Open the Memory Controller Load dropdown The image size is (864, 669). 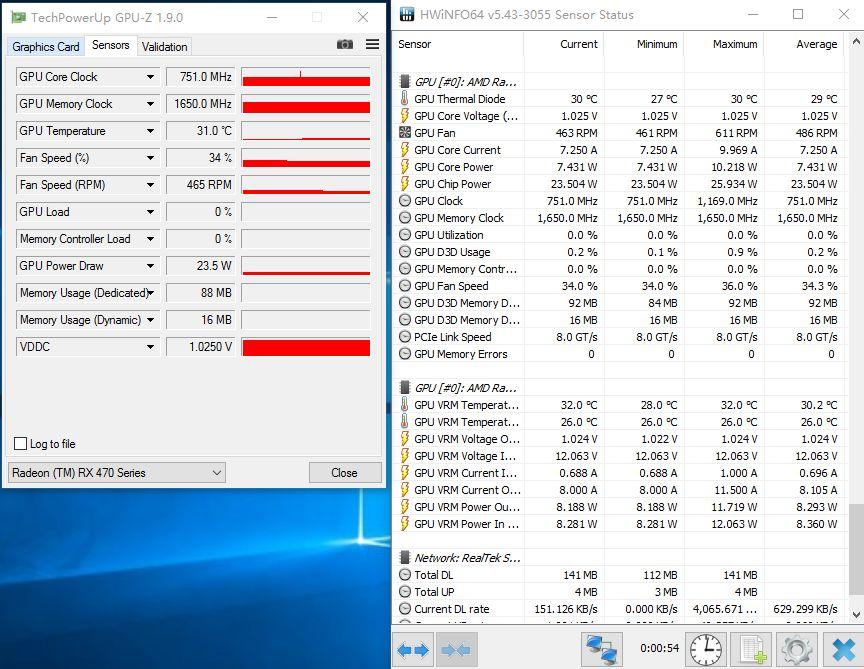pos(150,239)
